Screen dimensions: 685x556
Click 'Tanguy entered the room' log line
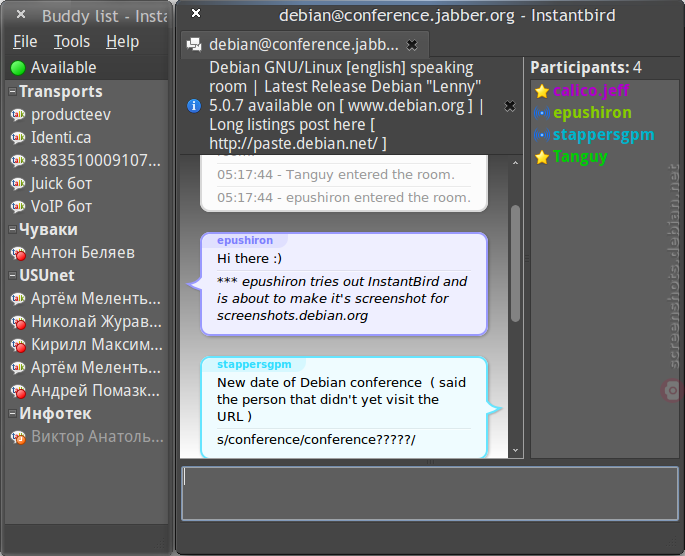336,175
